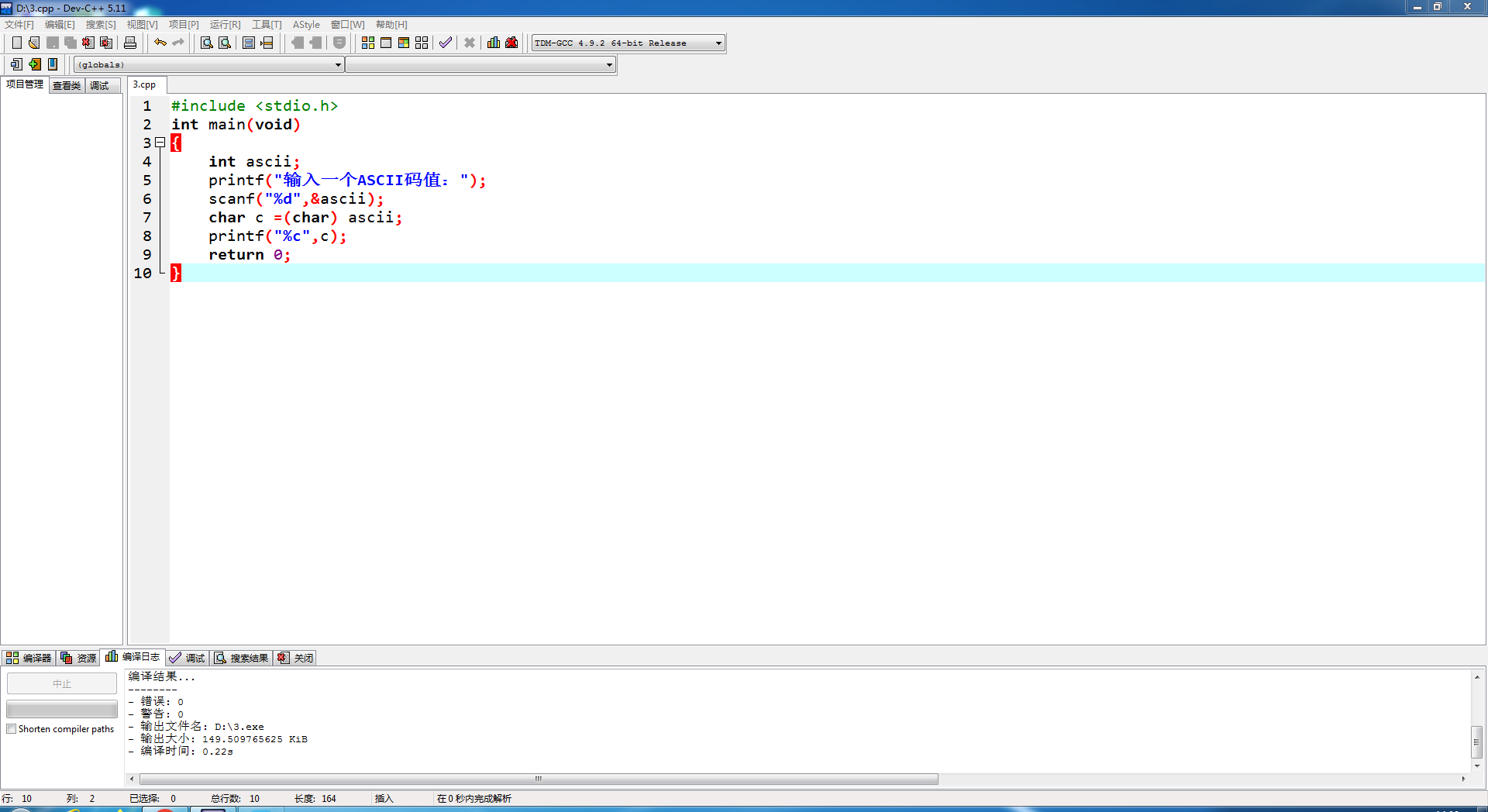
Task: Click the compile log horizontal scrollbar
Action: 539,779
